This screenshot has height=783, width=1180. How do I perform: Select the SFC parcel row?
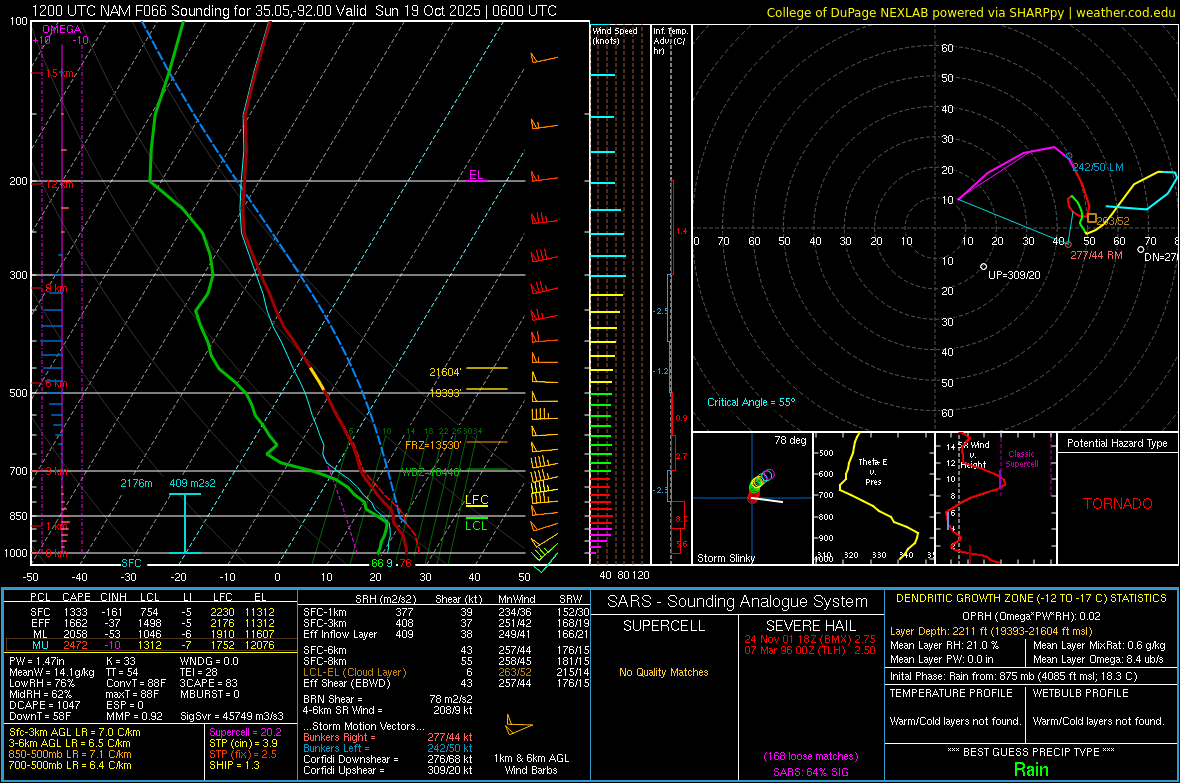click(x=151, y=612)
